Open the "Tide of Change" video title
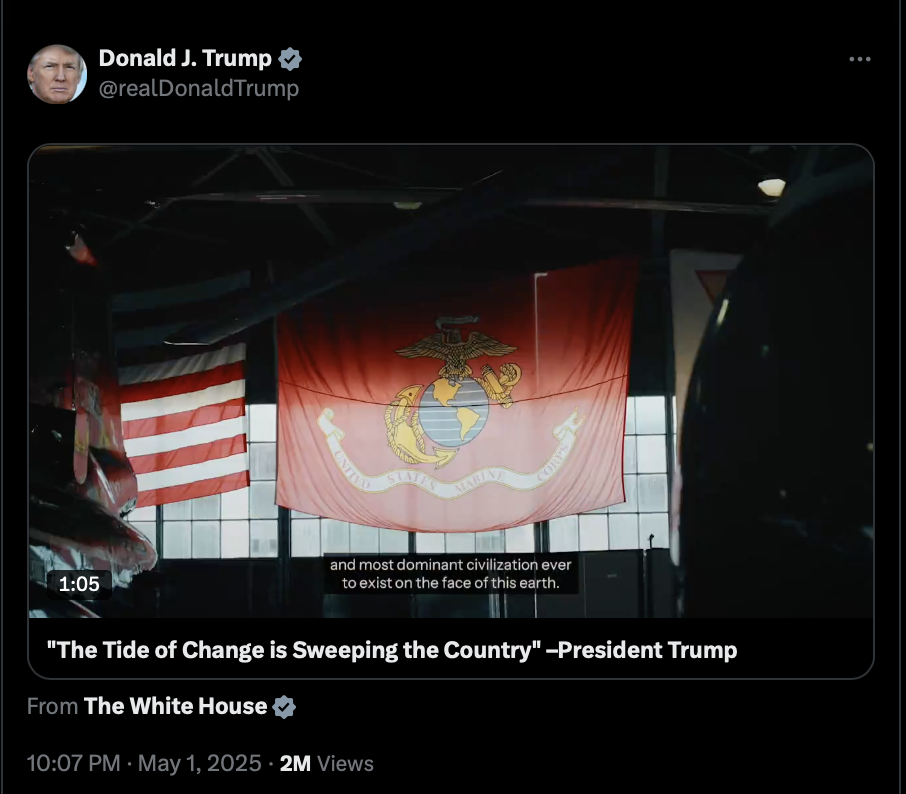The width and height of the screenshot is (906, 794). (x=392, y=650)
